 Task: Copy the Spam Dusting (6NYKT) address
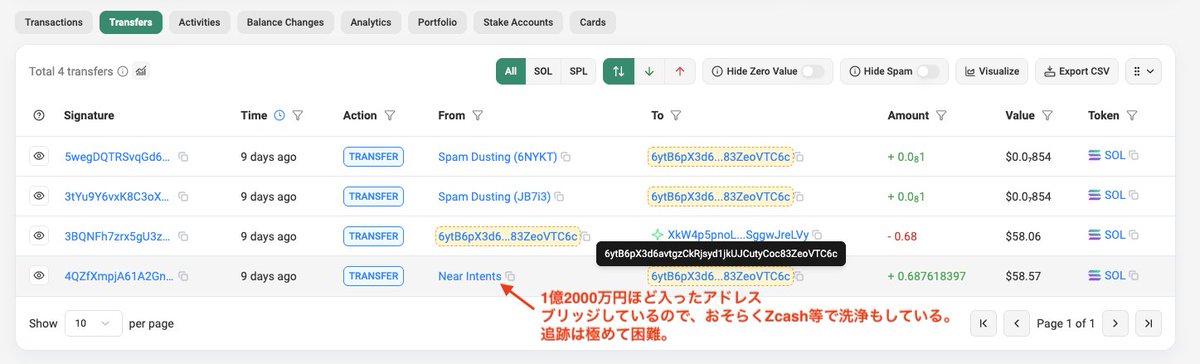(566, 157)
